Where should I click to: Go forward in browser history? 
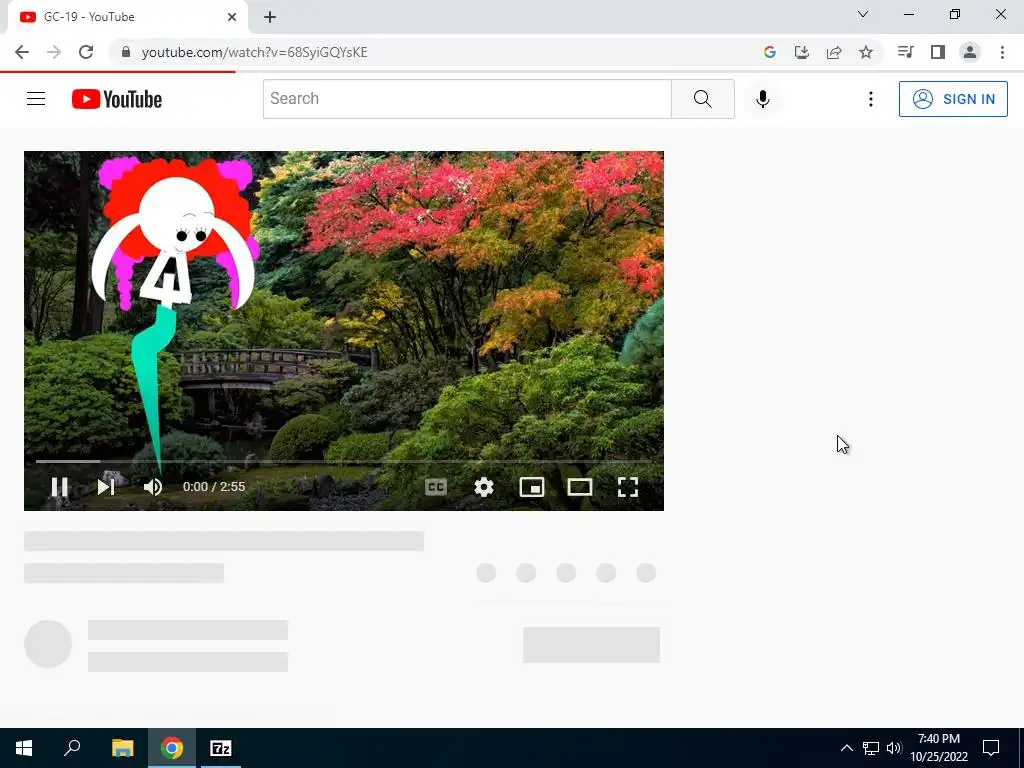pyautogui.click(x=54, y=52)
